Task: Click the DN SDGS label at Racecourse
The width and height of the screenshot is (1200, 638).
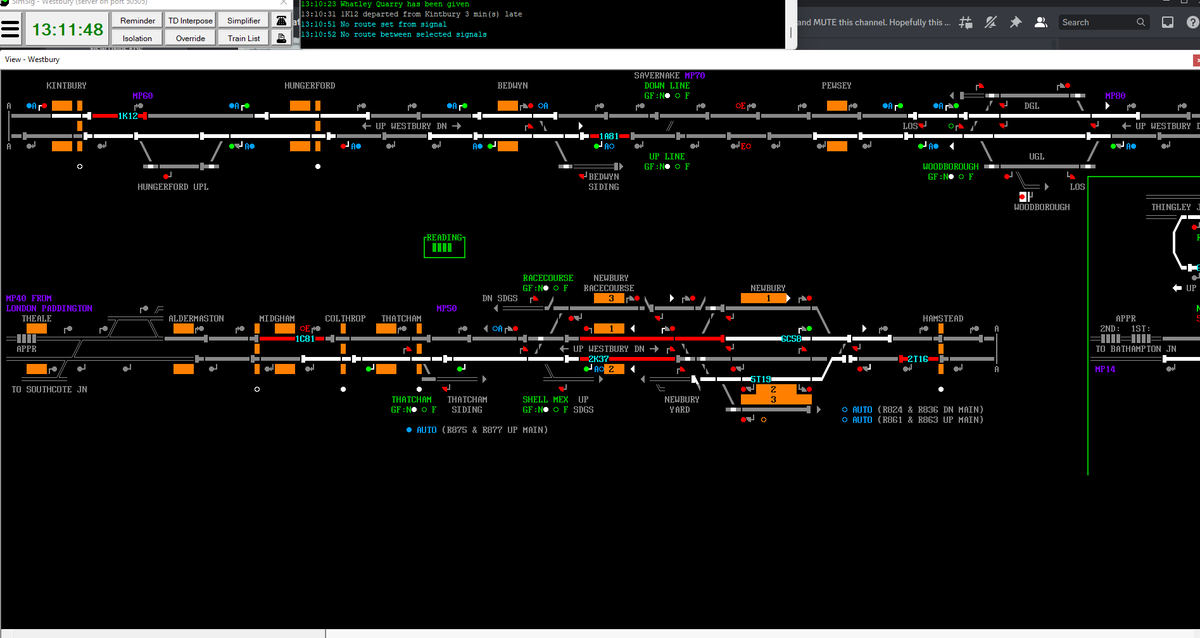Action: [x=500, y=298]
